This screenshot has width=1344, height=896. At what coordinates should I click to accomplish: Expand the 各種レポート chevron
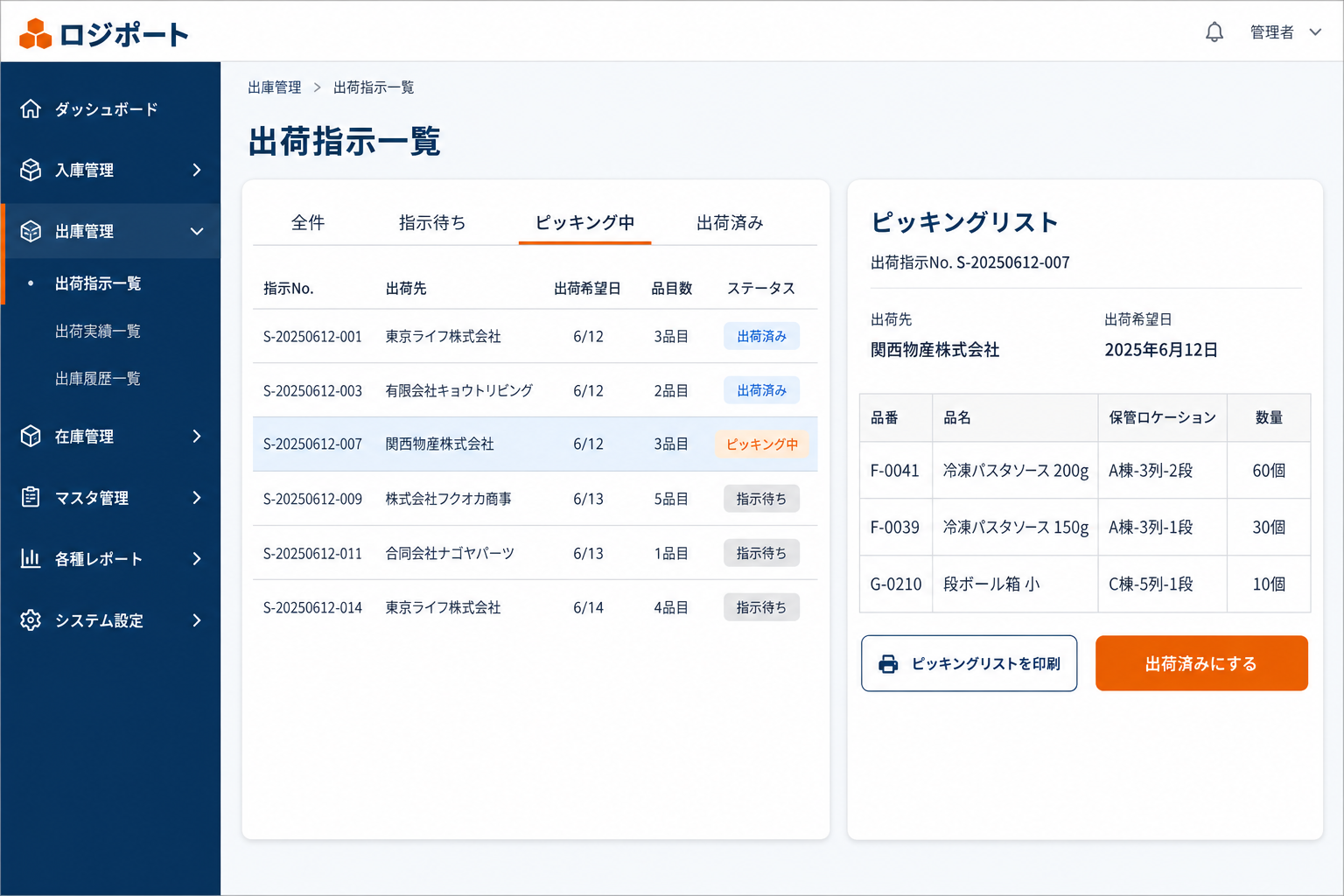(197, 558)
